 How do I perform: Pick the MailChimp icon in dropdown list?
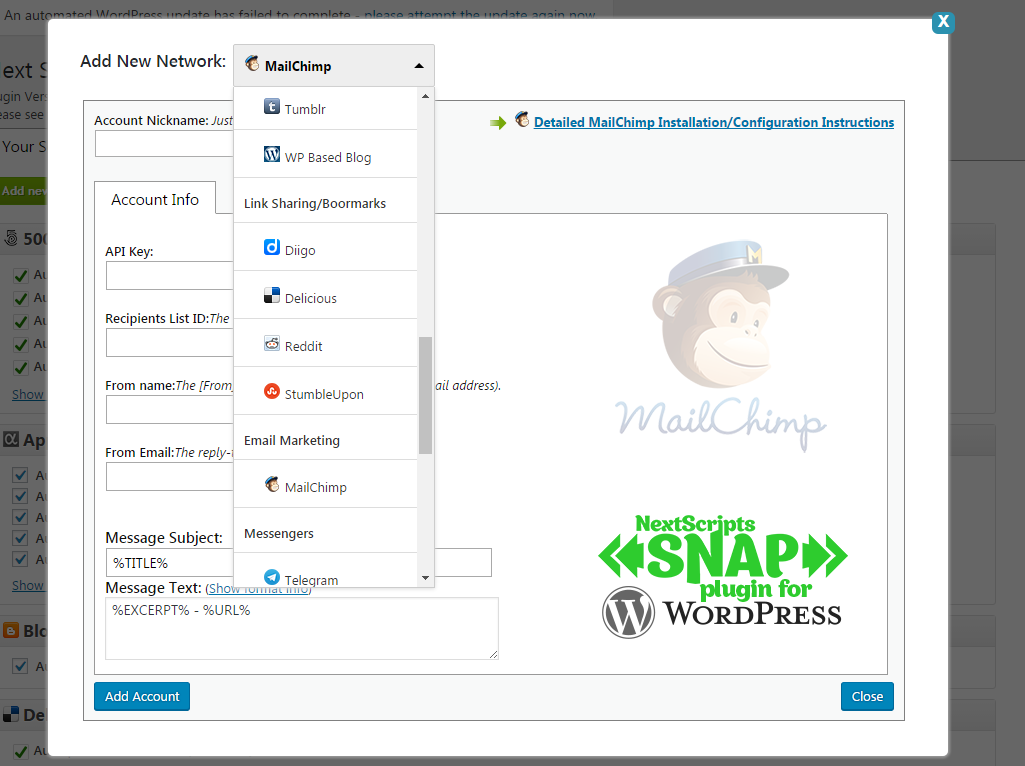[272, 485]
